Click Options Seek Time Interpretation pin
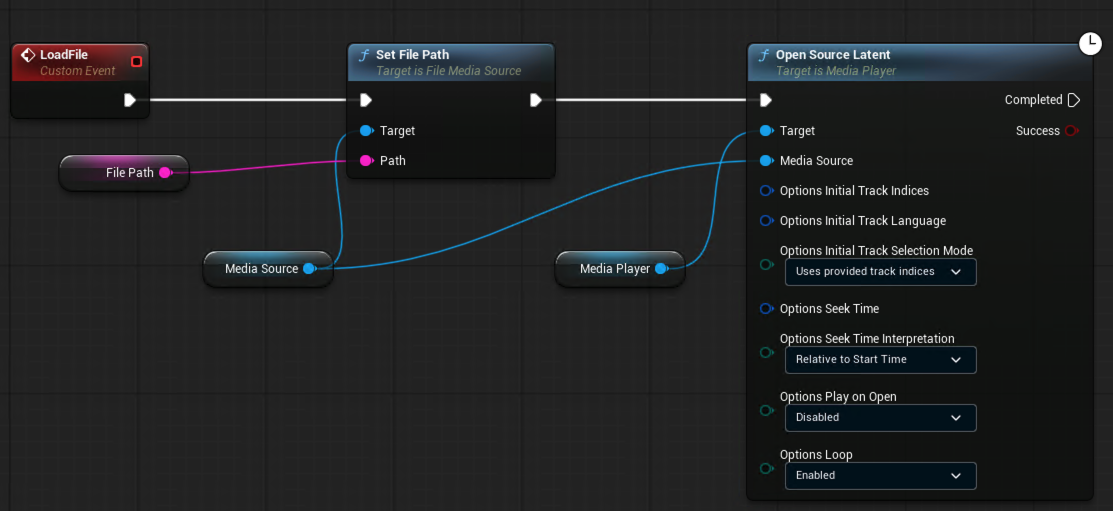Viewport: 1113px width, 511px height. 766,353
